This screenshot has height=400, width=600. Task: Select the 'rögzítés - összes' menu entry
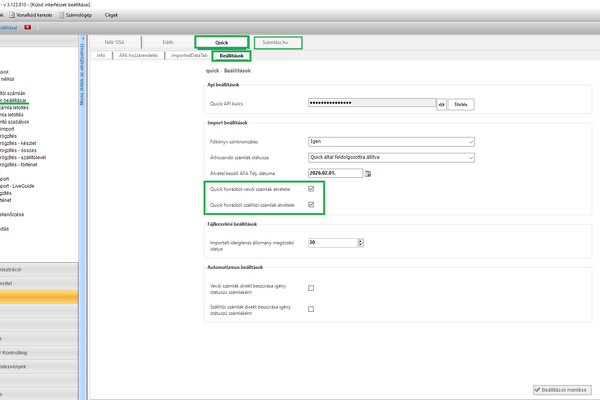pyautogui.click(x=18, y=150)
